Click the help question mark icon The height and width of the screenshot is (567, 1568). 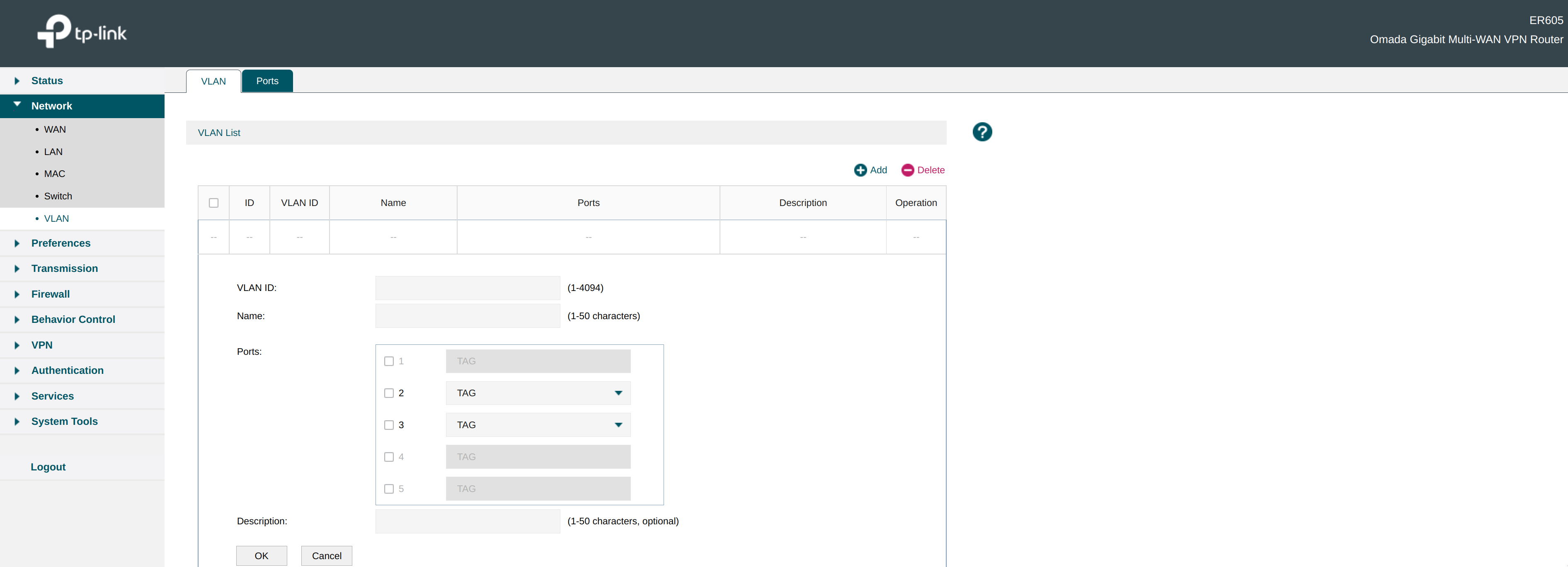tap(982, 132)
